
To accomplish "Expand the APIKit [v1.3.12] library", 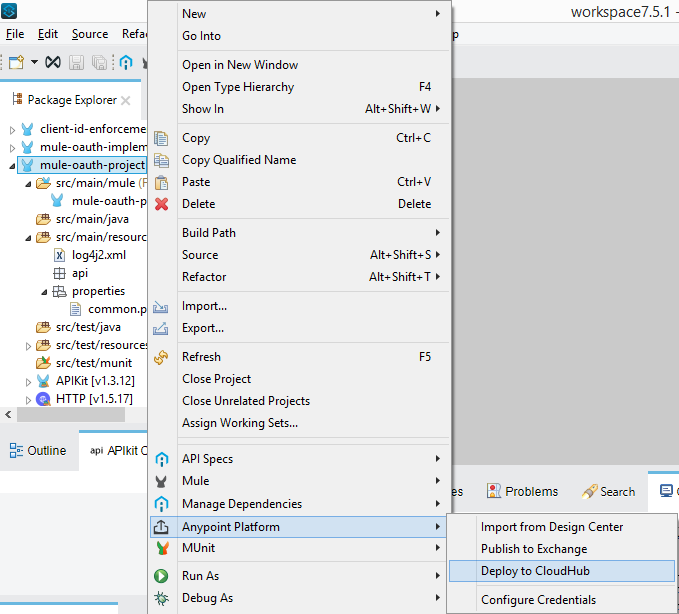I will tap(28, 382).
